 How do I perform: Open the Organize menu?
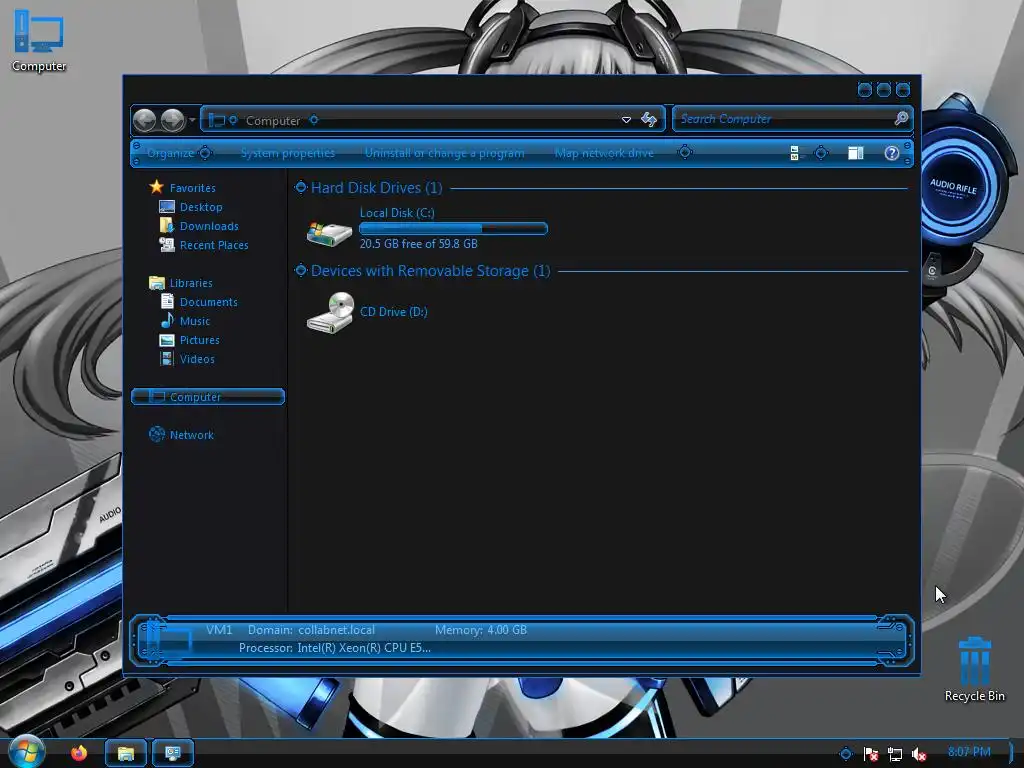pos(179,153)
